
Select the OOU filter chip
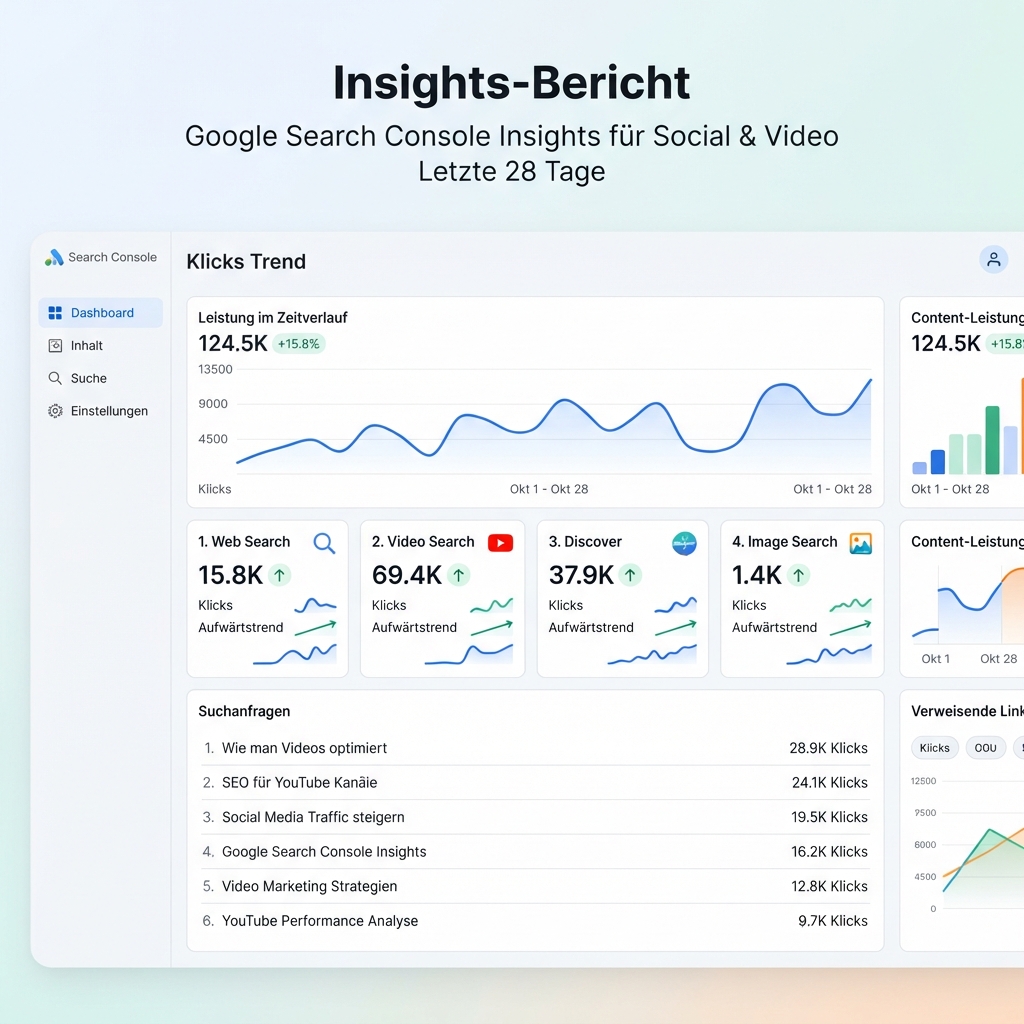tap(985, 748)
